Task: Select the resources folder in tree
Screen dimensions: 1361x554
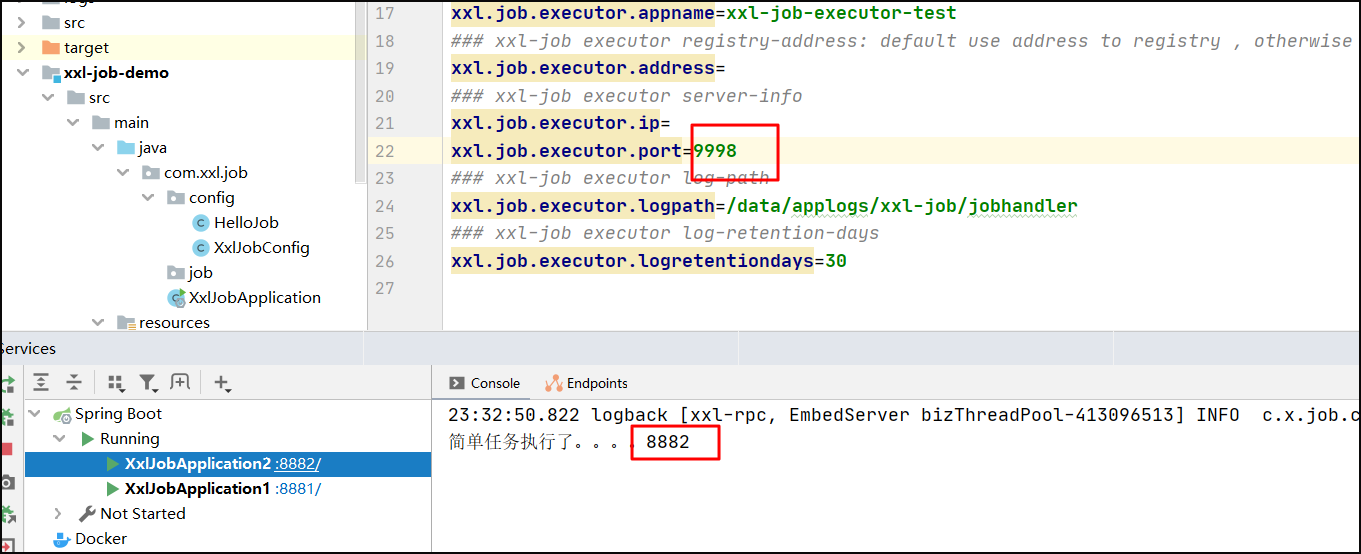Action: 174,323
